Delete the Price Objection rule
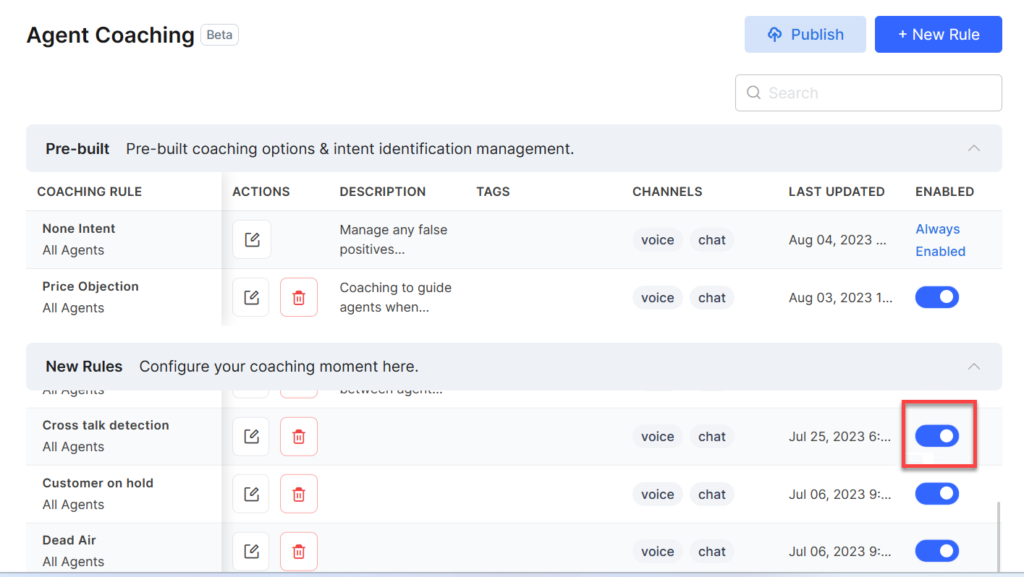This screenshot has width=1024, height=577. pos(299,297)
